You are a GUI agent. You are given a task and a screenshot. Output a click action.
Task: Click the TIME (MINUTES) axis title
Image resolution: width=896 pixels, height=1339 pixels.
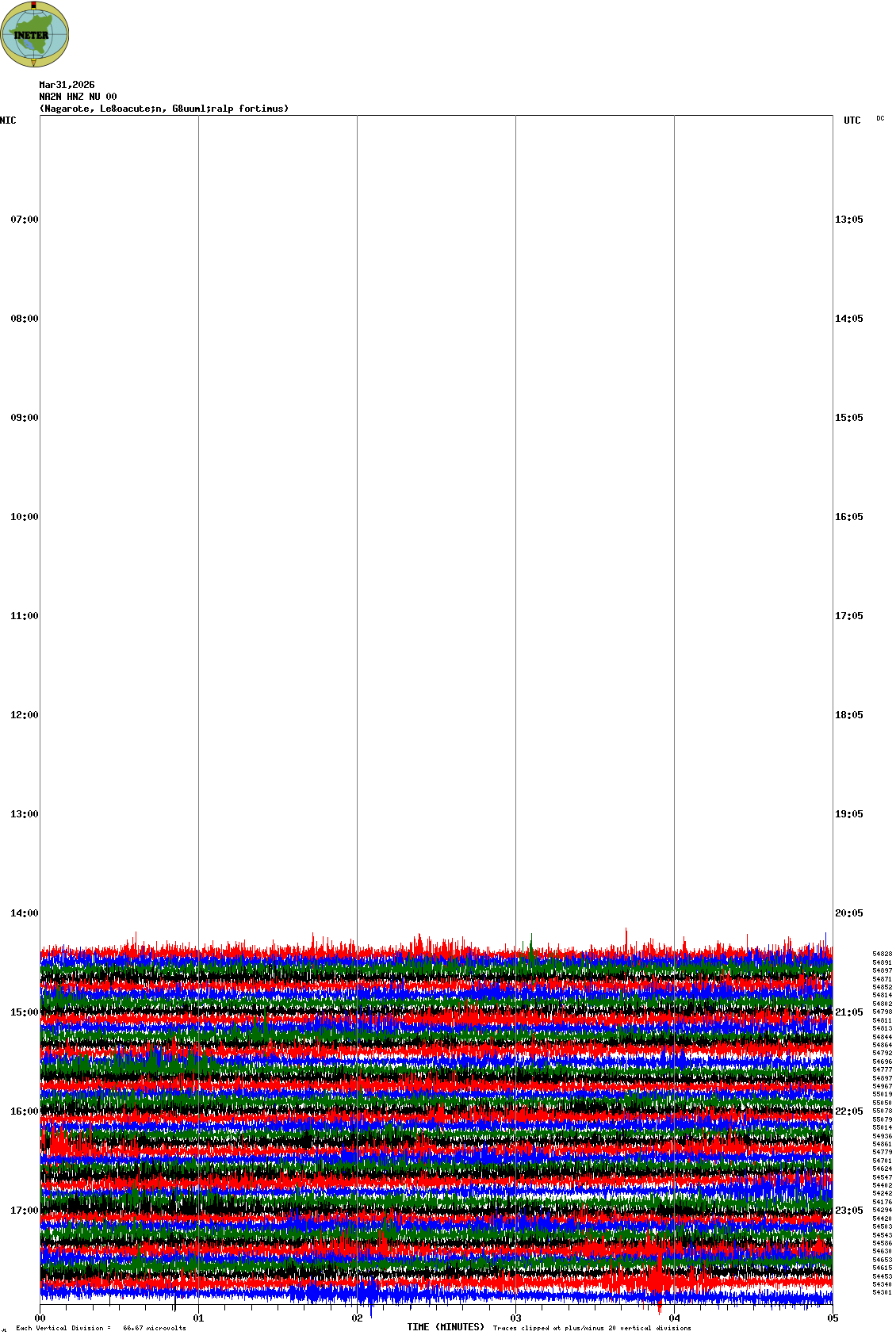pyautogui.click(x=446, y=1327)
